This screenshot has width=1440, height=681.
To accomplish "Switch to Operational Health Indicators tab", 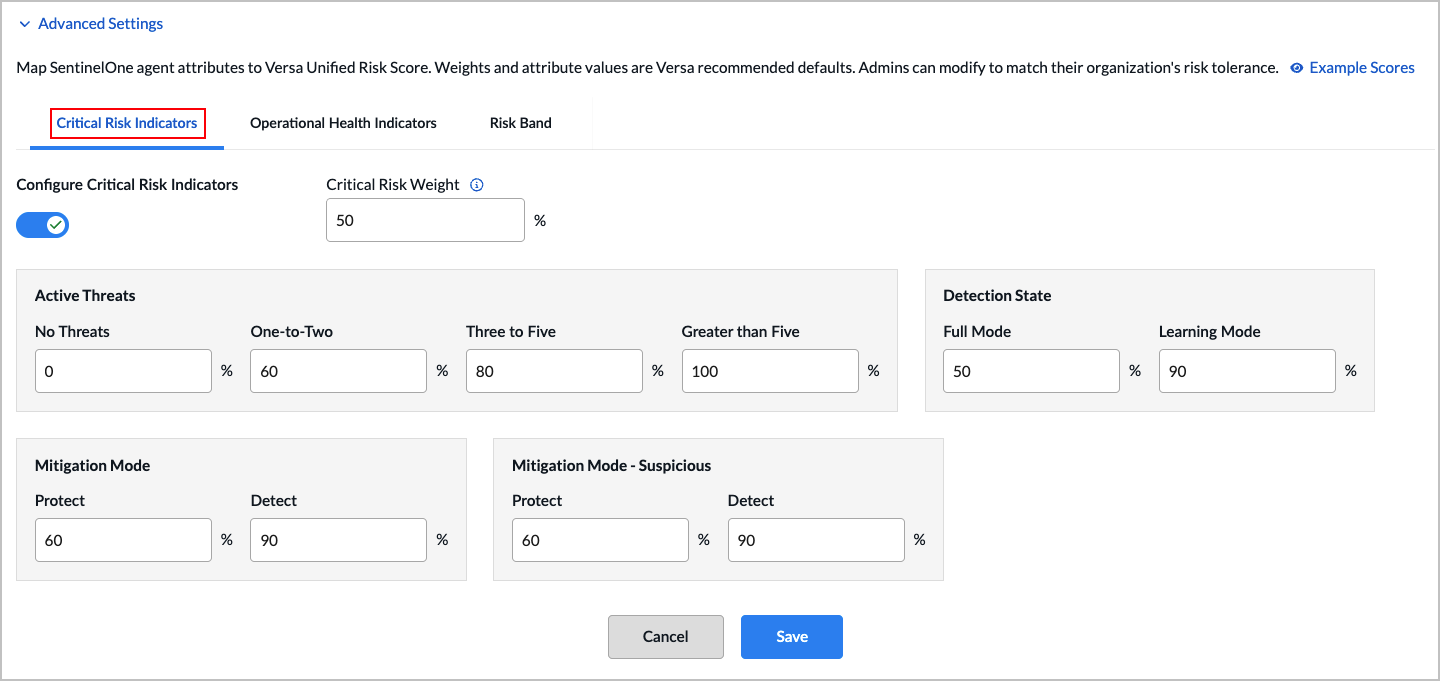I will click(343, 123).
